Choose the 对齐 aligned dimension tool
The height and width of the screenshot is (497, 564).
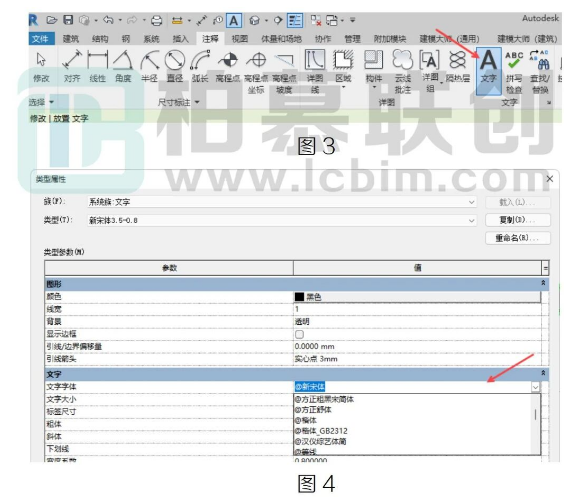(x=72, y=67)
